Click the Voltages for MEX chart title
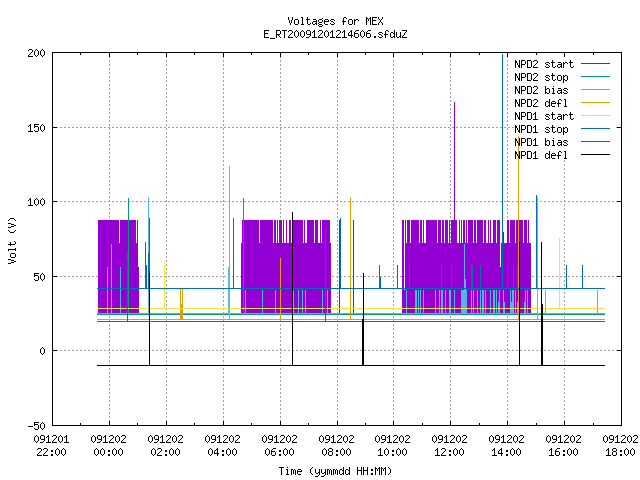This screenshot has height=480, width=640. coord(335,21)
